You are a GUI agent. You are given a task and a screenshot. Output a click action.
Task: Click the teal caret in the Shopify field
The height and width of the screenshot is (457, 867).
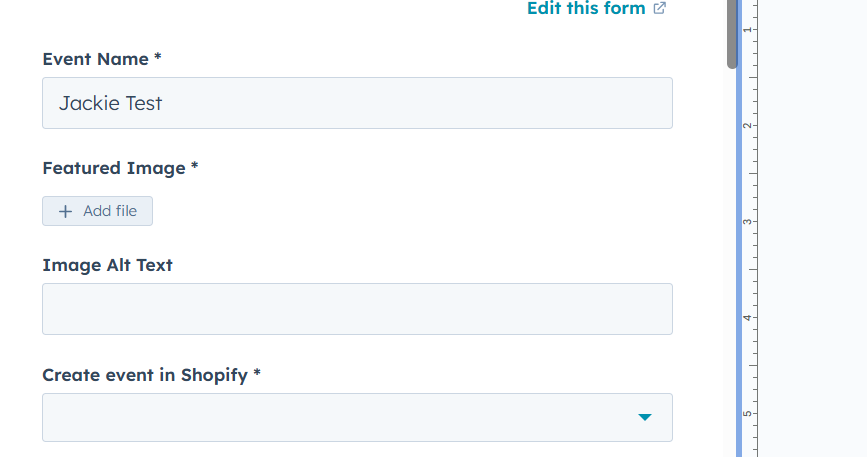click(x=645, y=417)
